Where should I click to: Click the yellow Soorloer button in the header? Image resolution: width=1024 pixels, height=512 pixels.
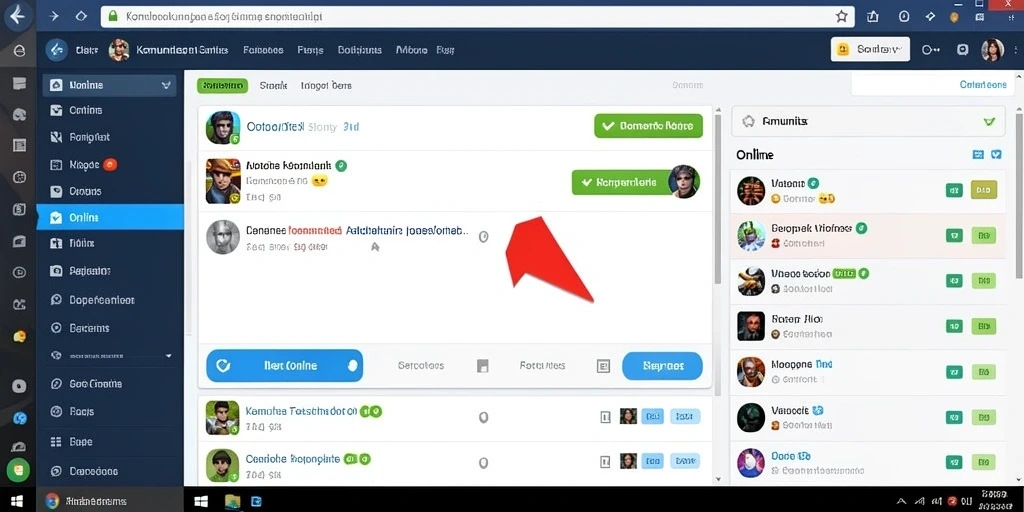click(x=870, y=49)
